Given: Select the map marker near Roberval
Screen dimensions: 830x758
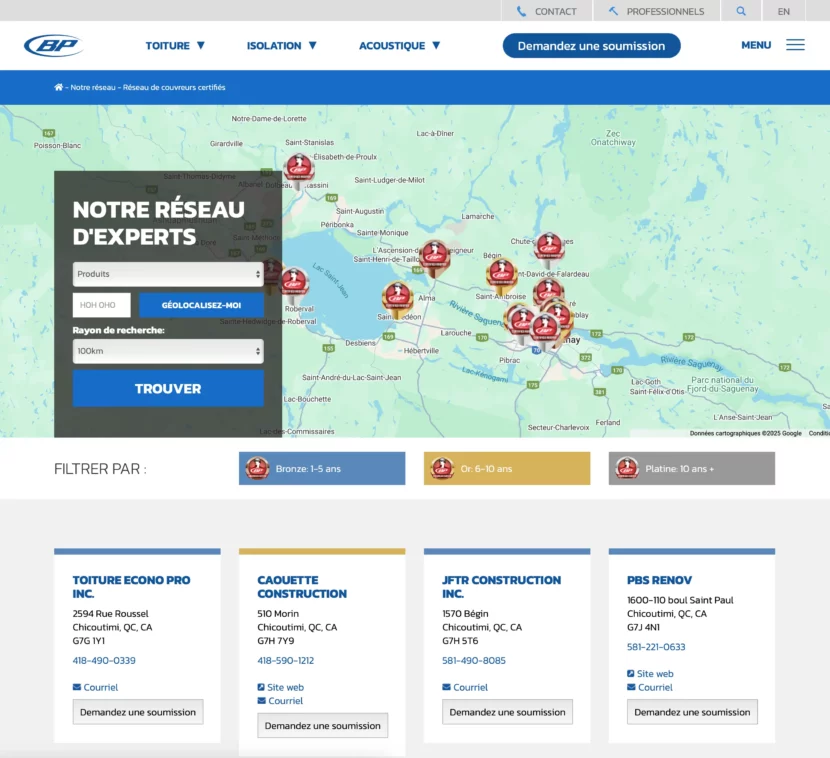Looking at the screenshot, I should pyautogui.click(x=294, y=283).
